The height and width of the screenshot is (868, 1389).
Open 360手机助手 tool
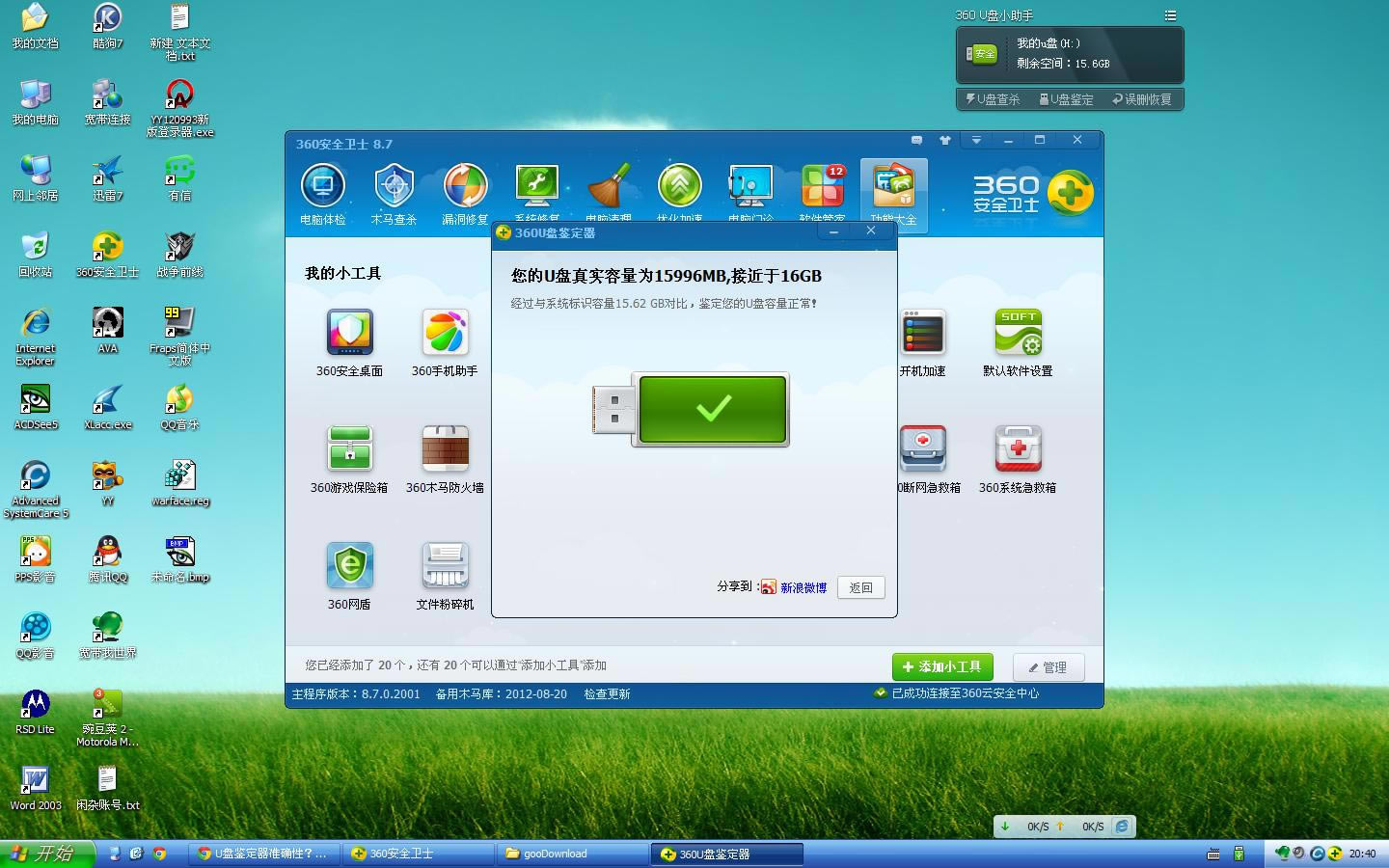[445, 343]
